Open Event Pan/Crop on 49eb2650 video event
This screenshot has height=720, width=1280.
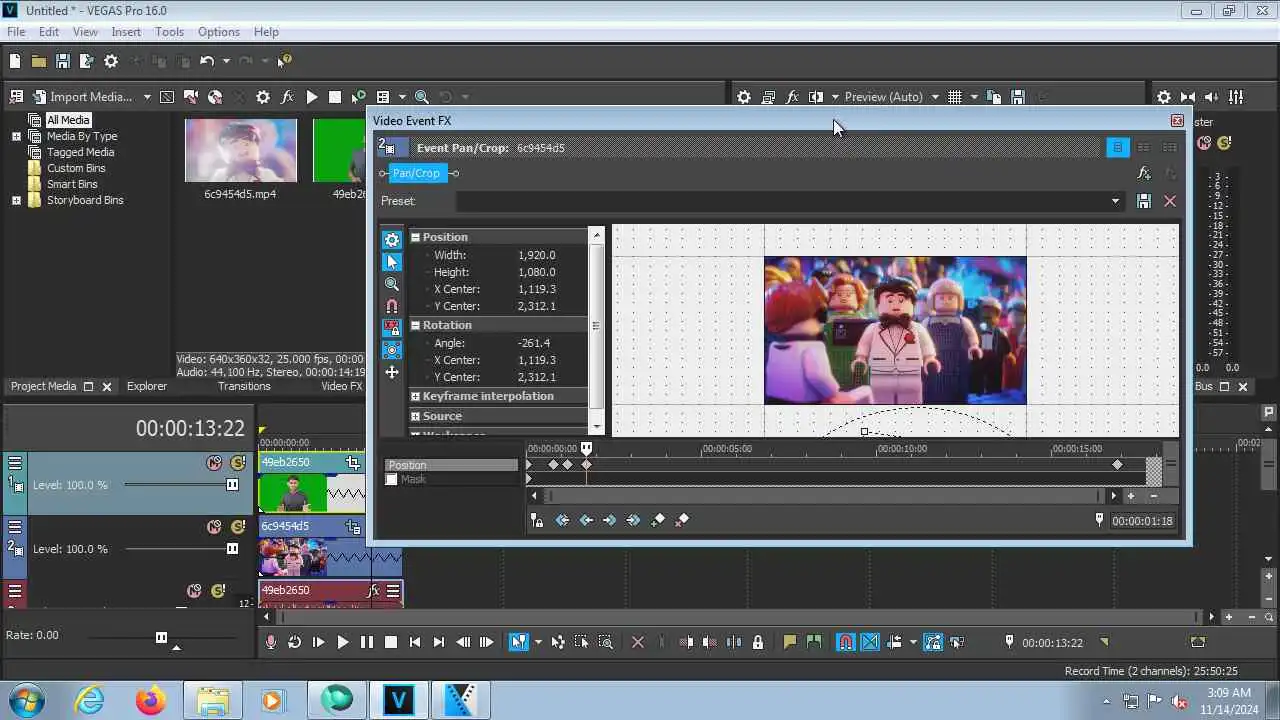[353, 463]
